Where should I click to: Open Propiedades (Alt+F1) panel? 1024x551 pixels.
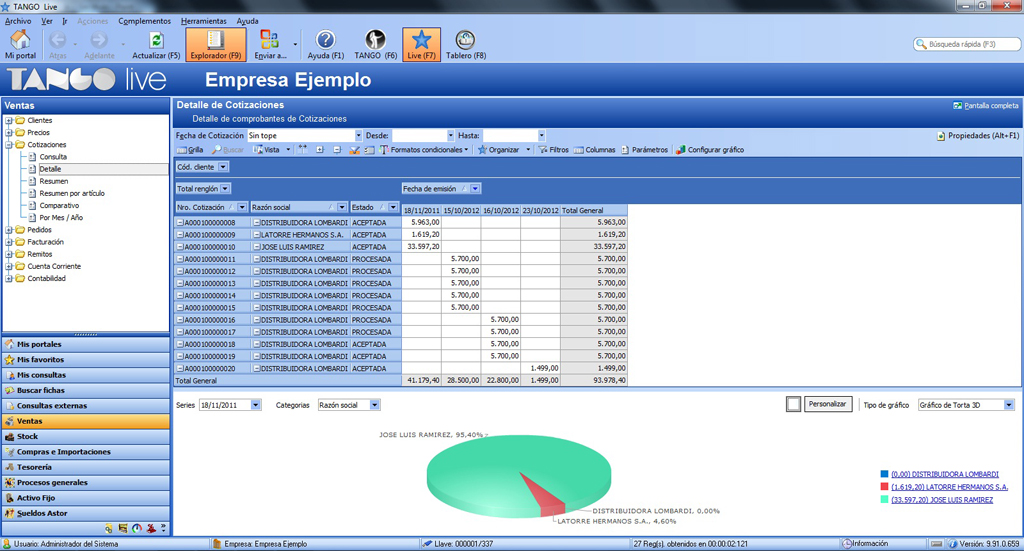[978, 136]
